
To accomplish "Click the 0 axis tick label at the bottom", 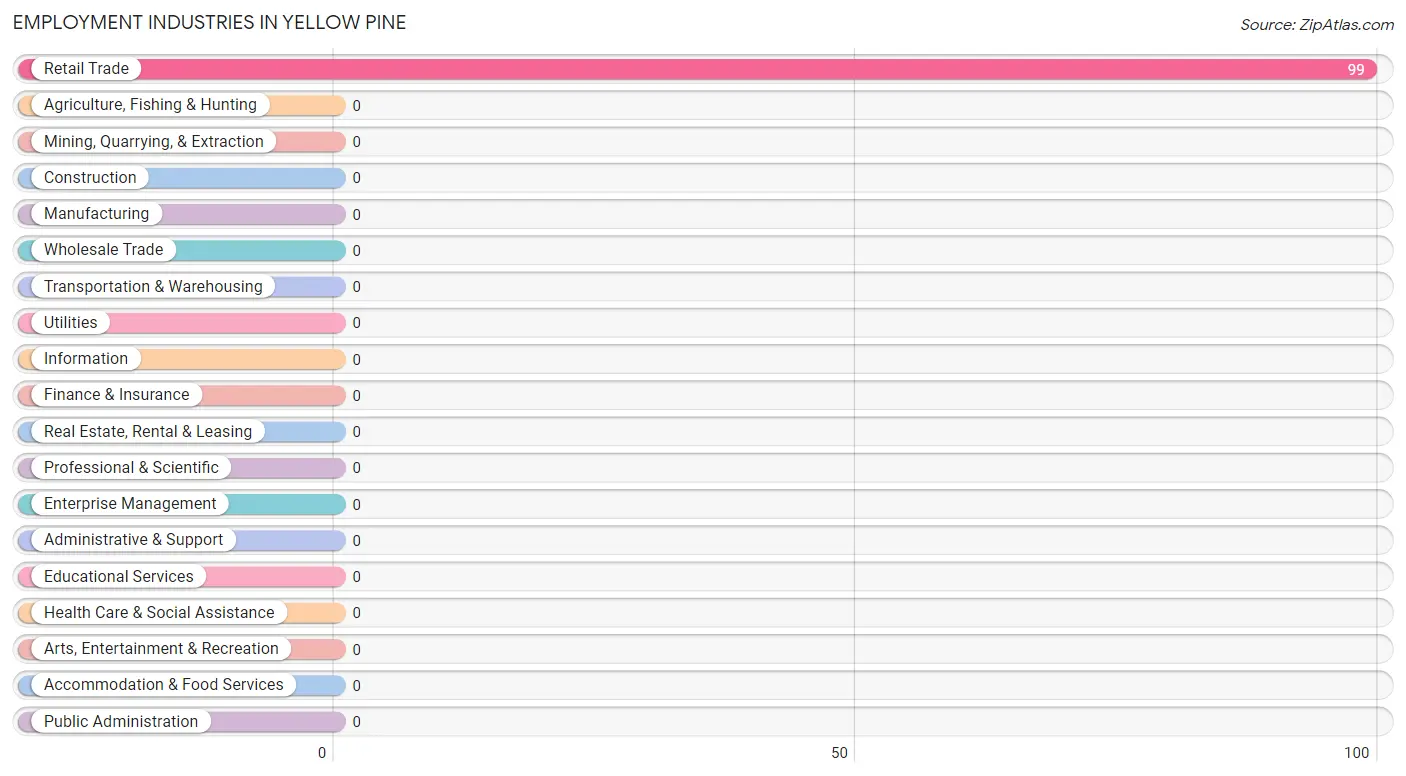I will pos(322,754).
